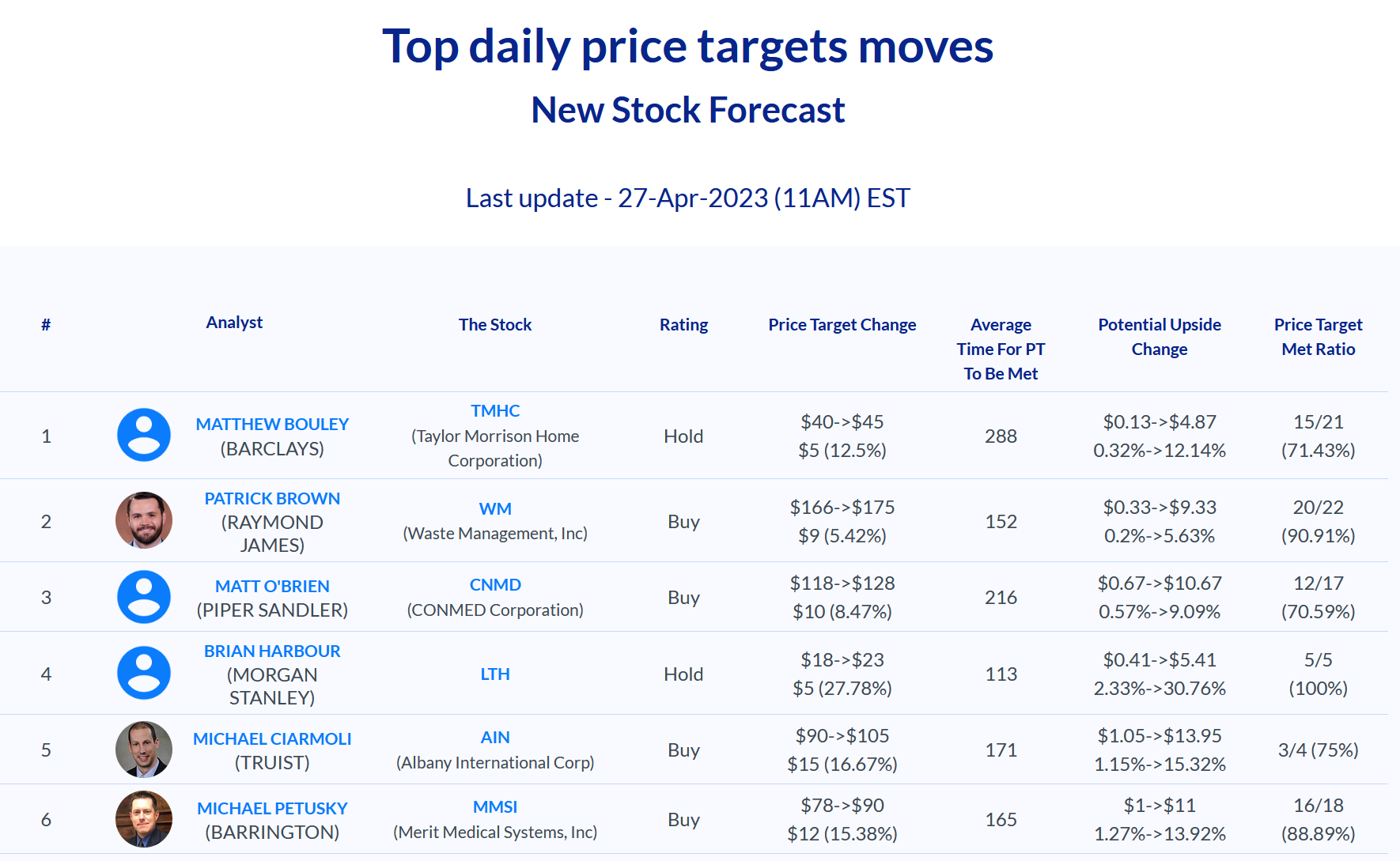The height and width of the screenshot is (861, 1400).
Task: Open analyst Patrick Brown's profile link
Action: tap(272, 498)
